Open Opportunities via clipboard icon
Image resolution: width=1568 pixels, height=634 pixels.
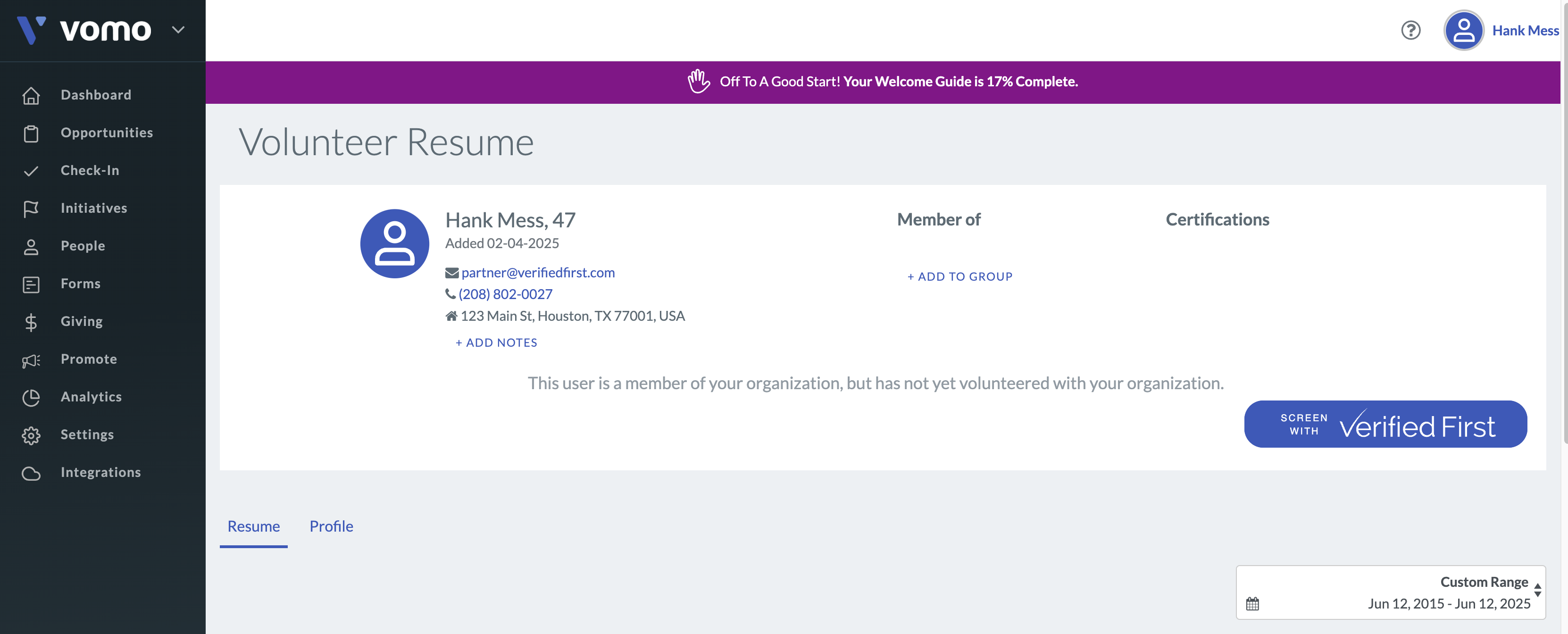[31, 133]
